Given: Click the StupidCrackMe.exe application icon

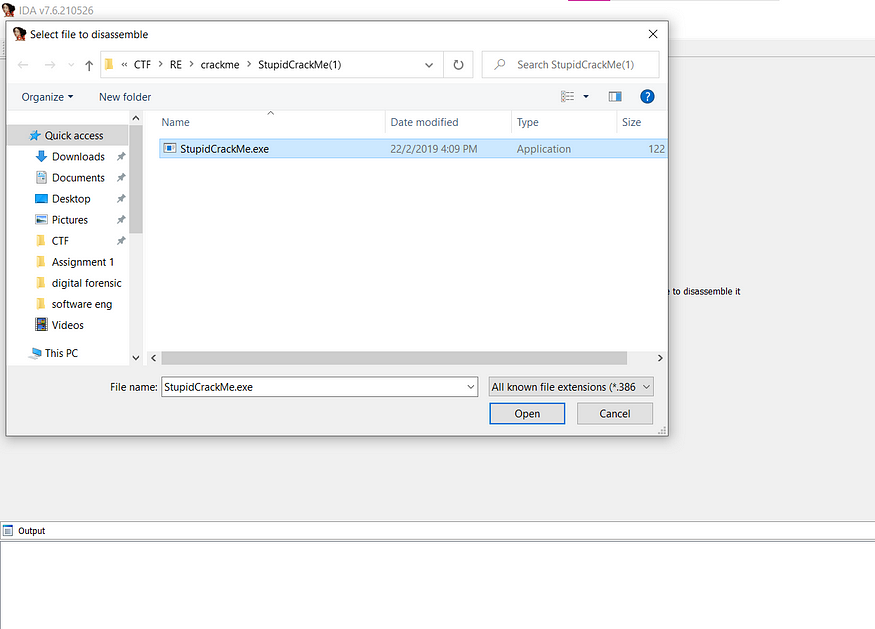Looking at the screenshot, I should click(170, 148).
